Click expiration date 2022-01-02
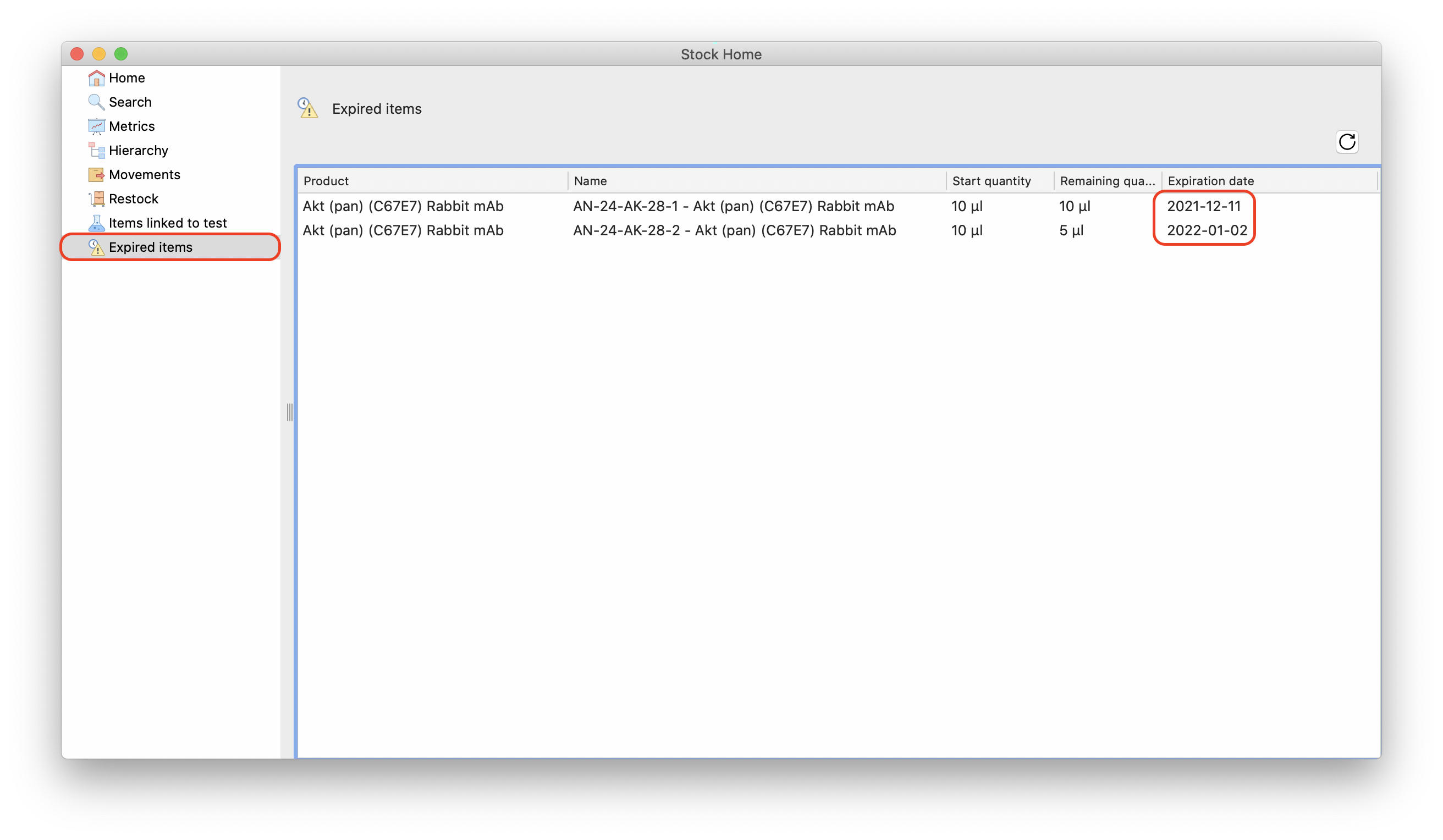This screenshot has height=840, width=1443. pos(1207,230)
